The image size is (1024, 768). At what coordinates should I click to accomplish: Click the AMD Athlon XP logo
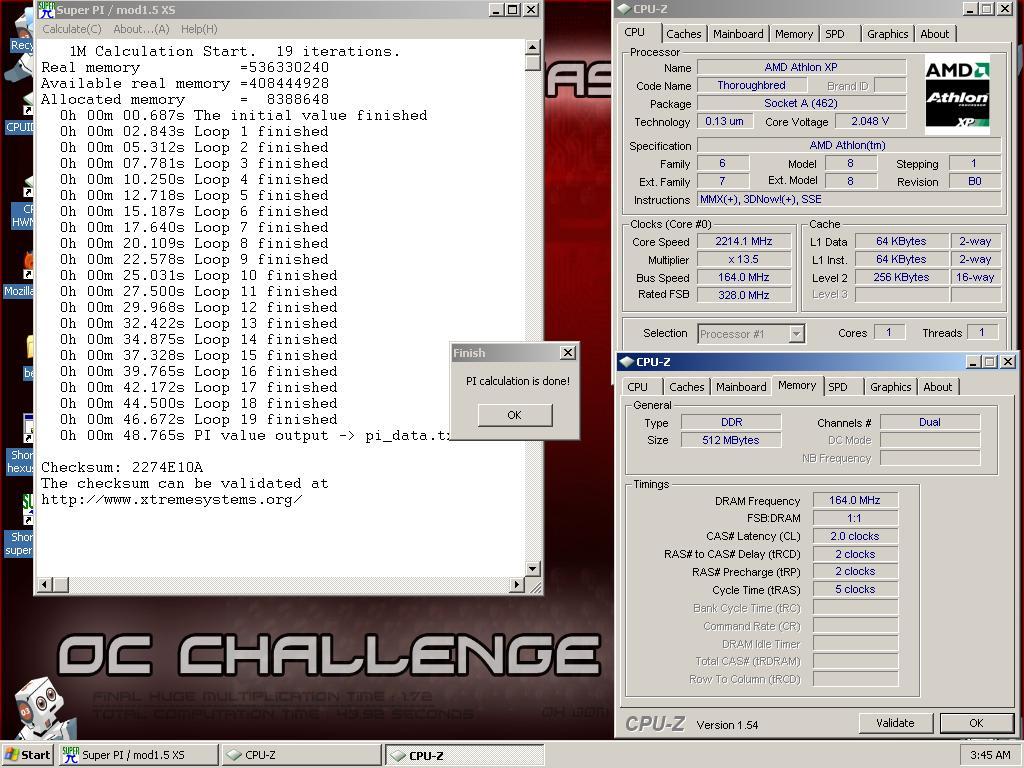957,94
